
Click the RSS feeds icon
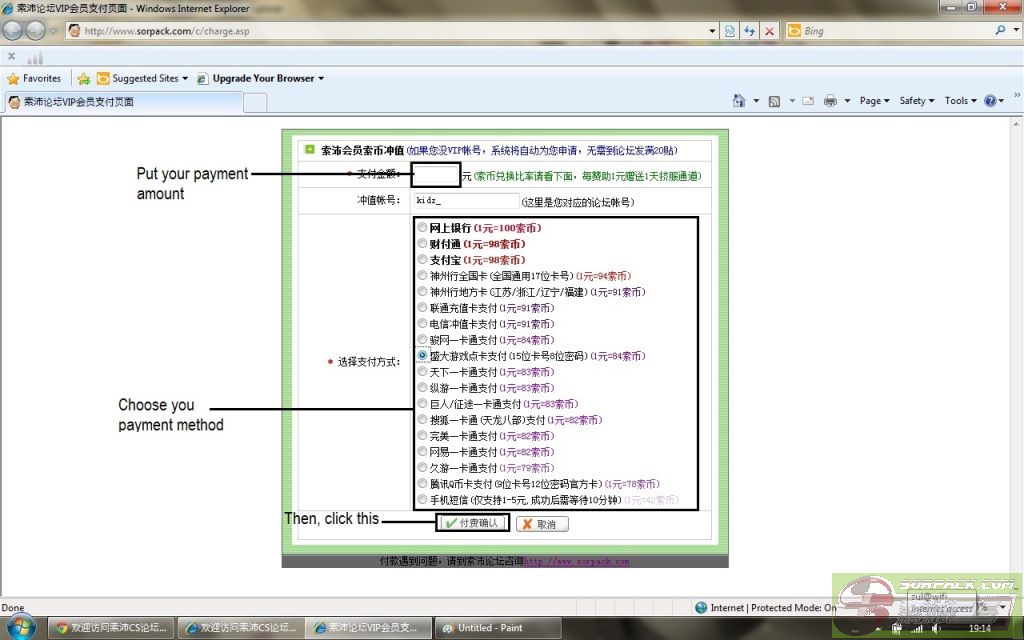coord(775,101)
